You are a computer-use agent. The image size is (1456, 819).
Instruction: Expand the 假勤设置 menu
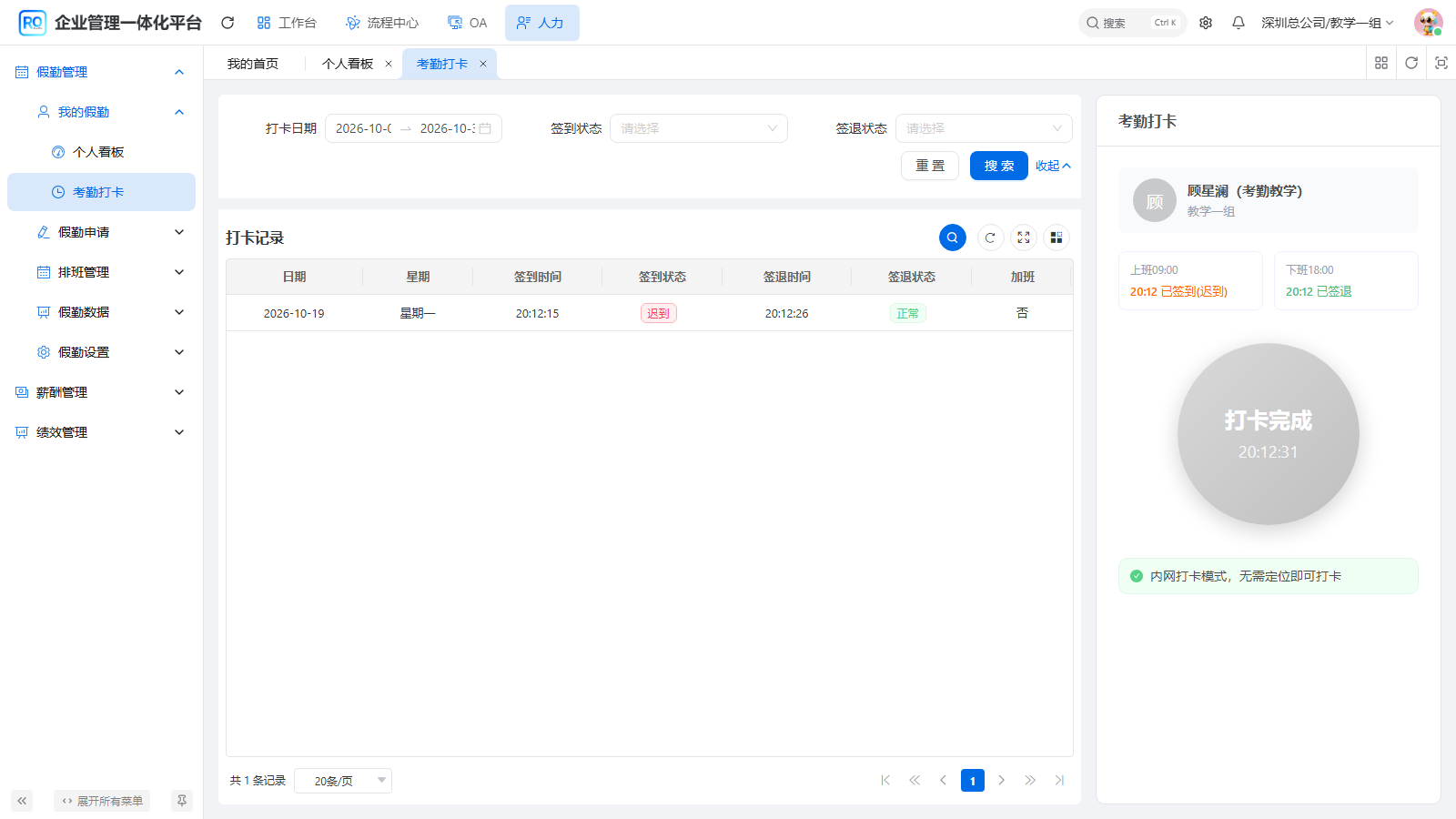pos(101,352)
